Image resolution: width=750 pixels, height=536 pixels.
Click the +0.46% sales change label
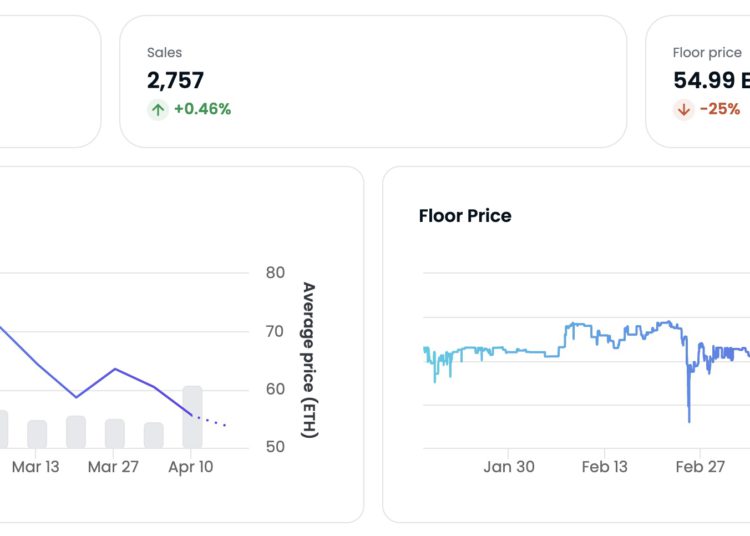tap(203, 109)
